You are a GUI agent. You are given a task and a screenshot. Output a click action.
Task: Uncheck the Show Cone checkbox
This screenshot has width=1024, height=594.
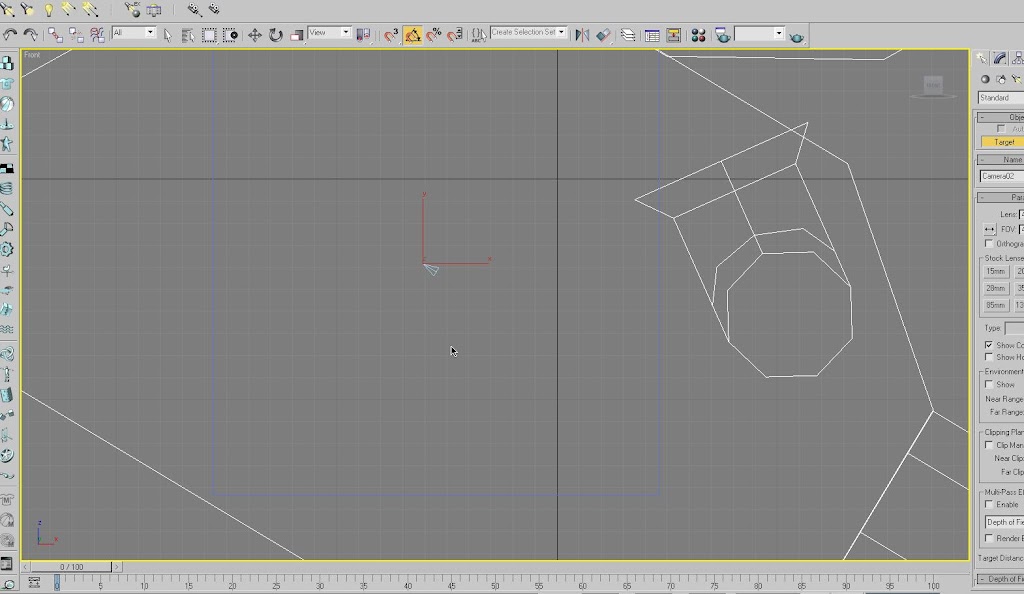point(989,345)
